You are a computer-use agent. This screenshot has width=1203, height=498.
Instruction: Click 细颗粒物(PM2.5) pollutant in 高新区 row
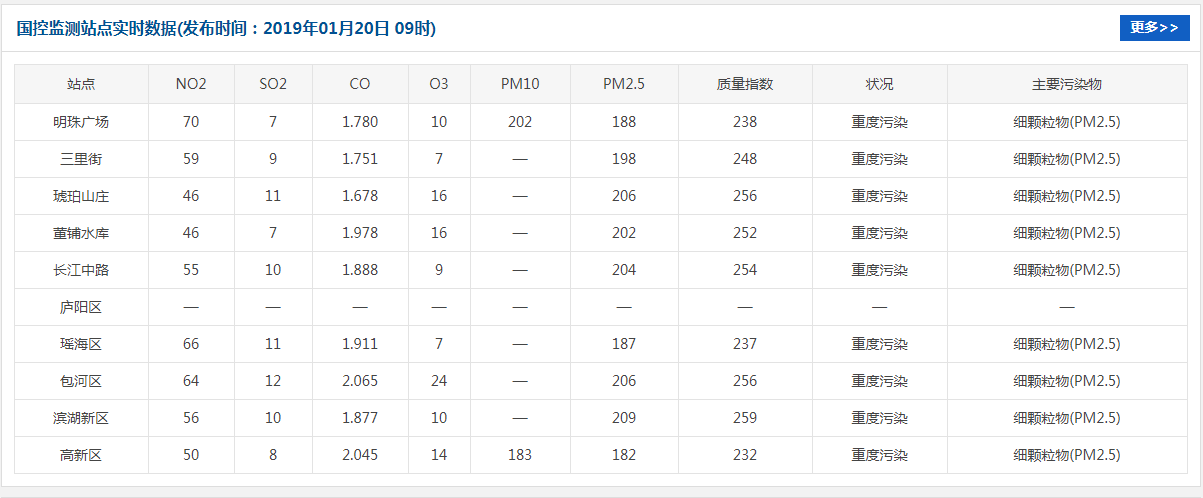1067,455
